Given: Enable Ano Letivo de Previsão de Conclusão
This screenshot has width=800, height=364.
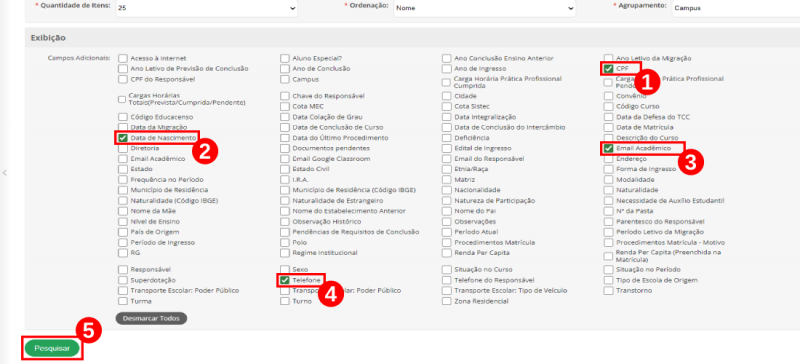Looking at the screenshot, I should tap(122, 68).
